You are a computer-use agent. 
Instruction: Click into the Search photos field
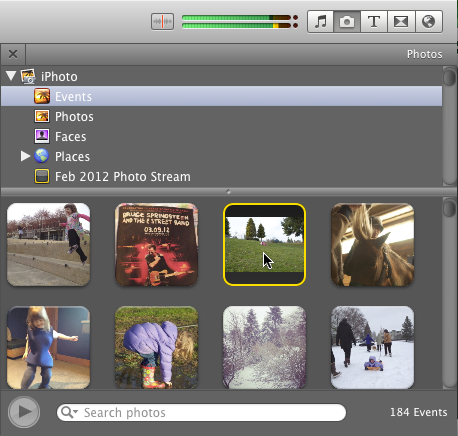201,412
